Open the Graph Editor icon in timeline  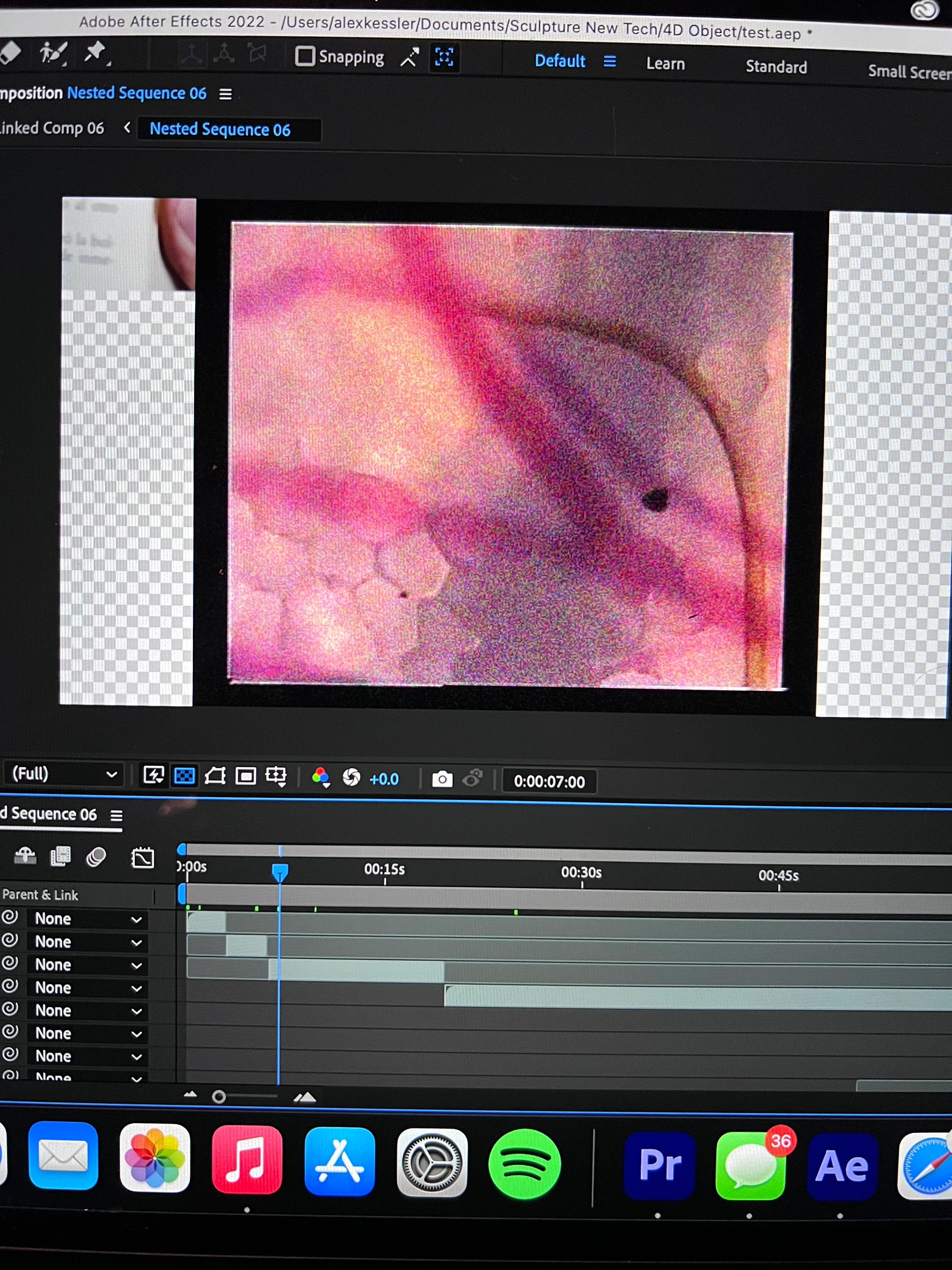pos(142,858)
